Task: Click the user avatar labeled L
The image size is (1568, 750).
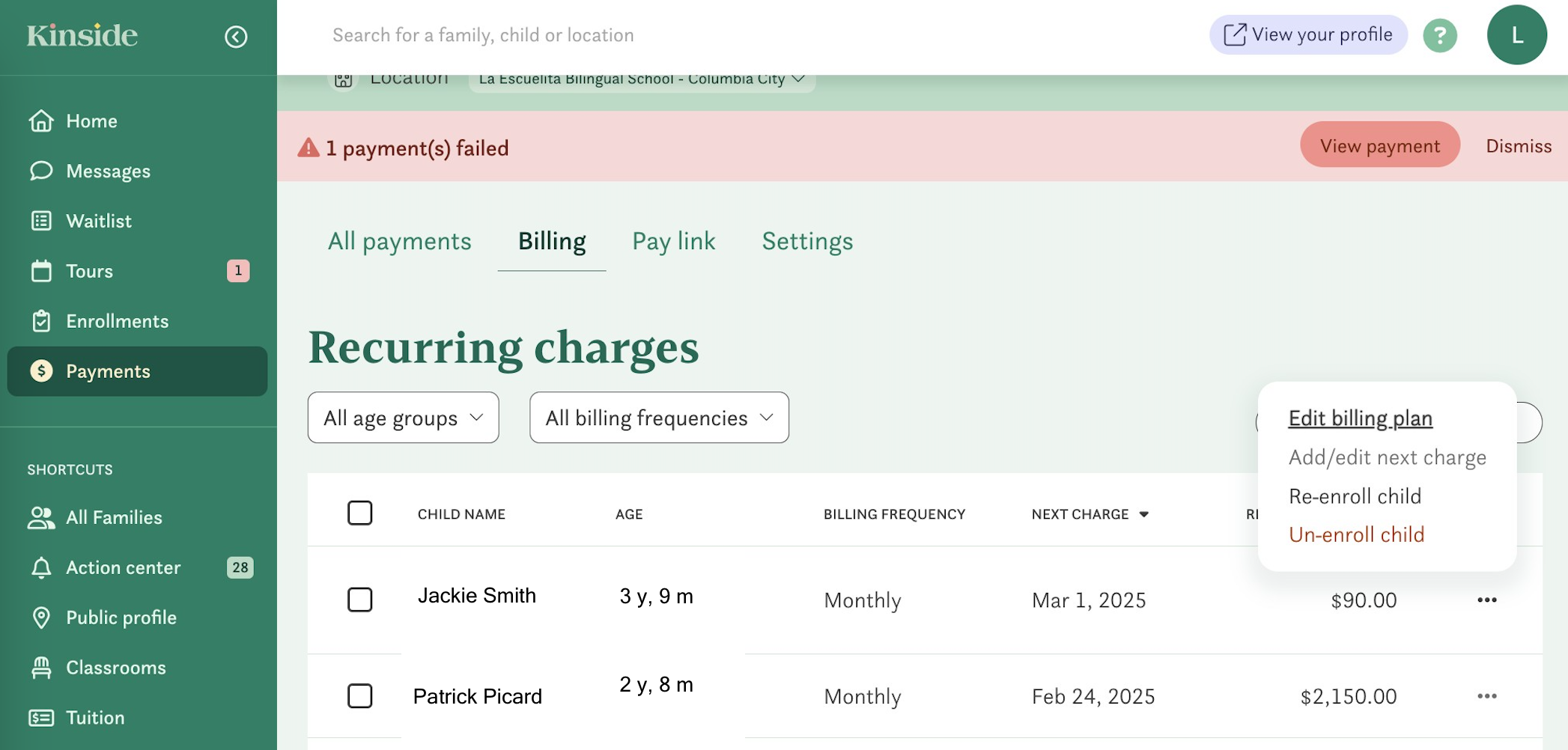Action: [1516, 35]
